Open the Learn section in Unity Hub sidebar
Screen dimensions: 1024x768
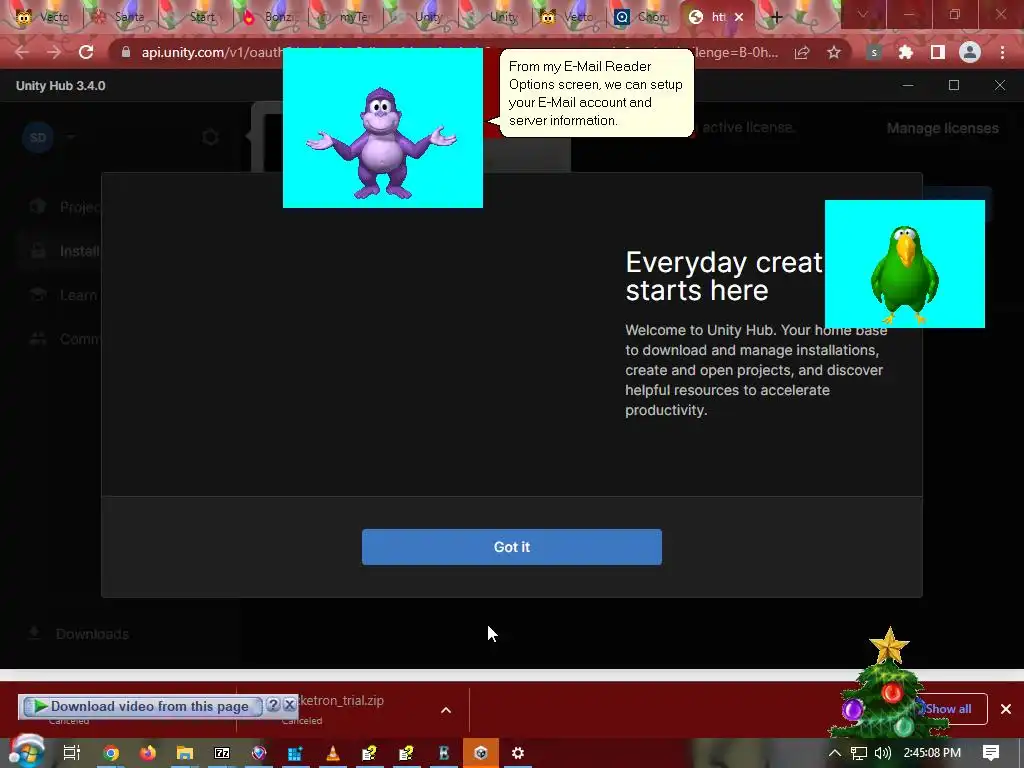[64, 295]
